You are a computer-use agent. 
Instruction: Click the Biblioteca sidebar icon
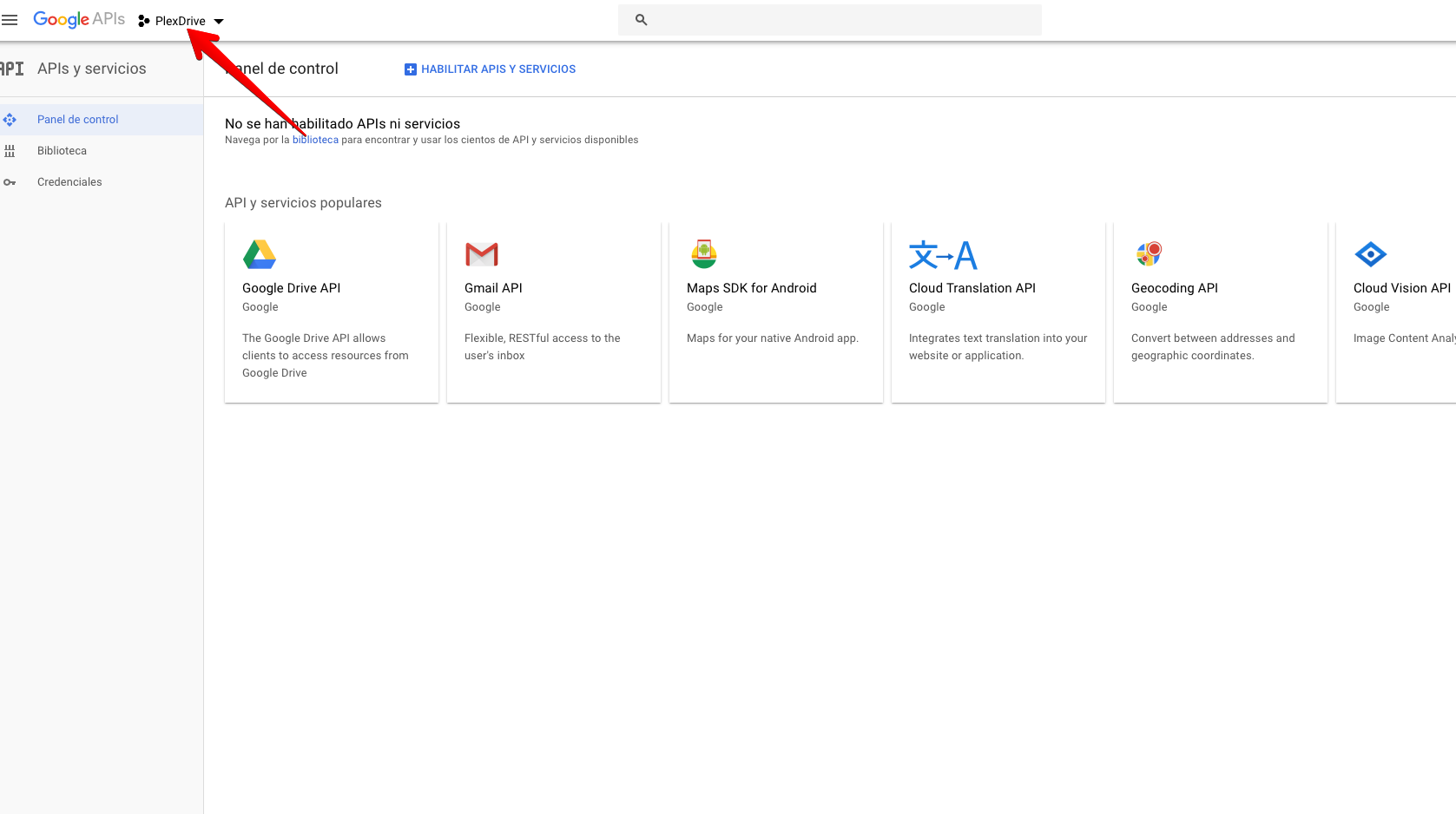tap(10, 151)
